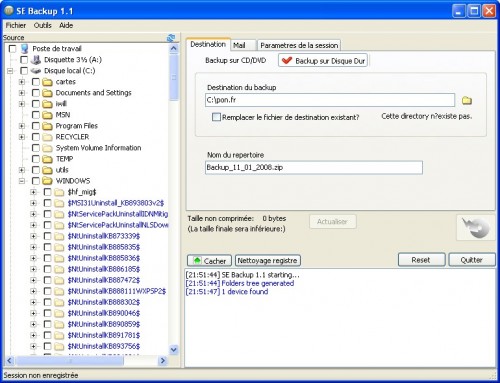
Task: Click the tree vertical scrollbar down arrow
Action: tap(174, 350)
